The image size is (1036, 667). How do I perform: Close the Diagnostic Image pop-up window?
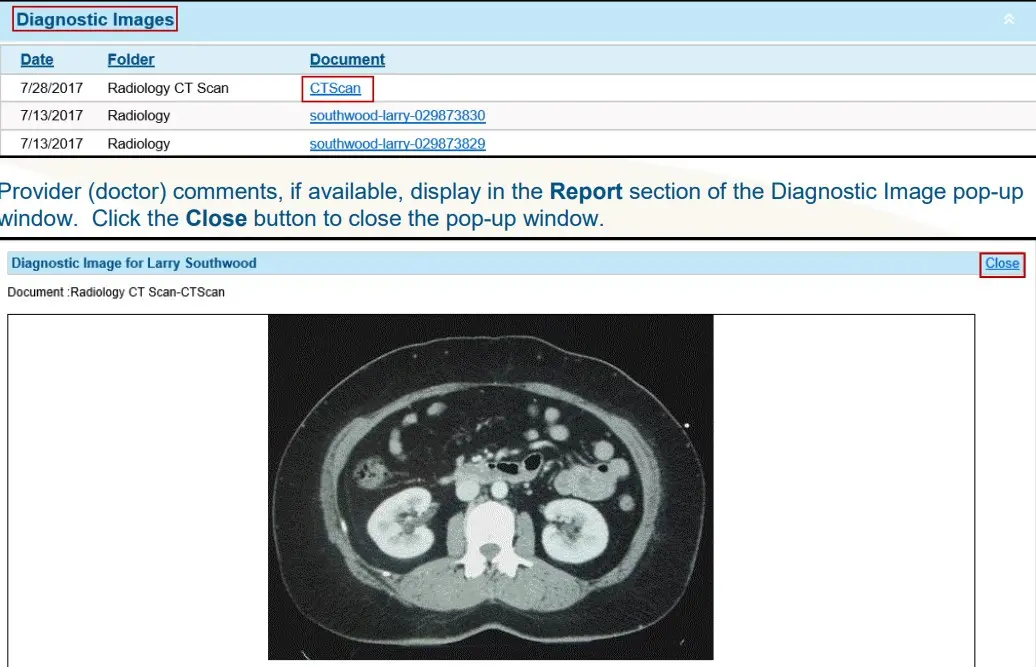pyautogui.click(x=1001, y=264)
